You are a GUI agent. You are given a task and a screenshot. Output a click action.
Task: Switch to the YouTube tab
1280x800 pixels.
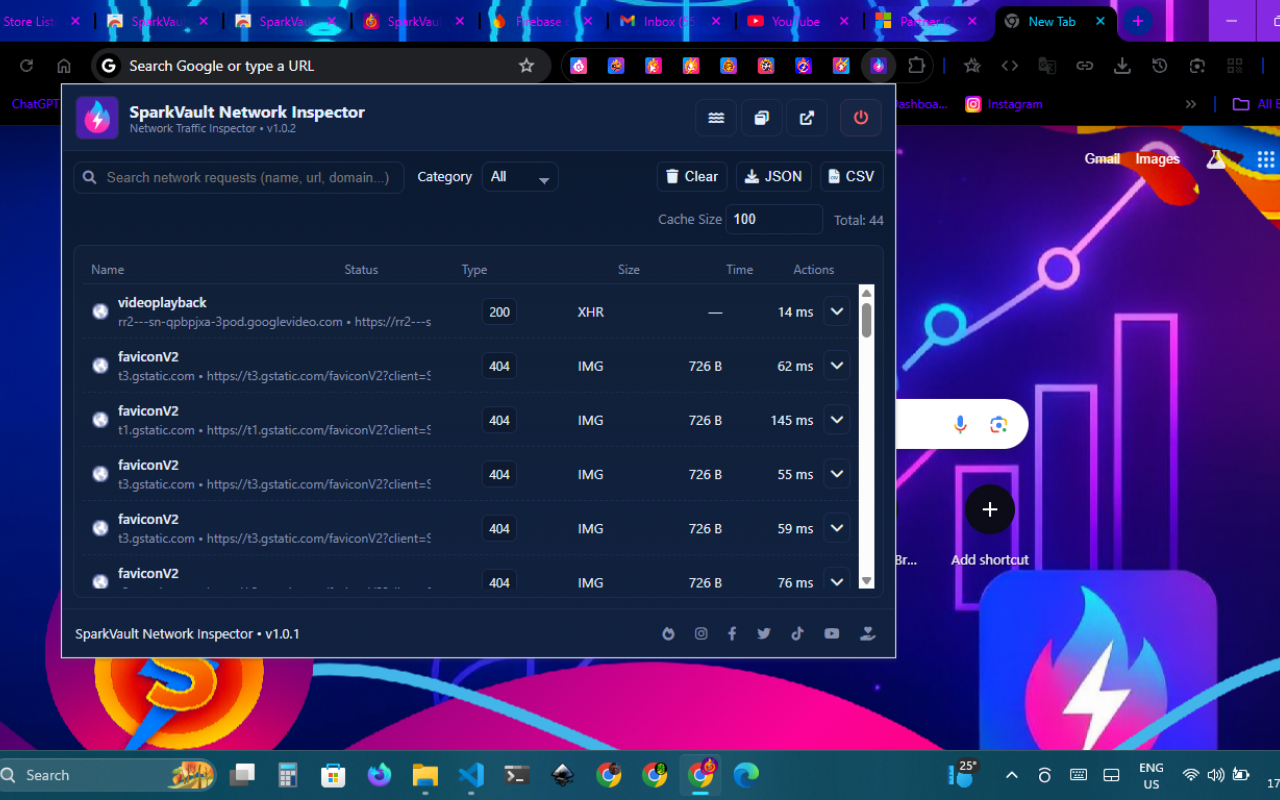[x=798, y=21]
